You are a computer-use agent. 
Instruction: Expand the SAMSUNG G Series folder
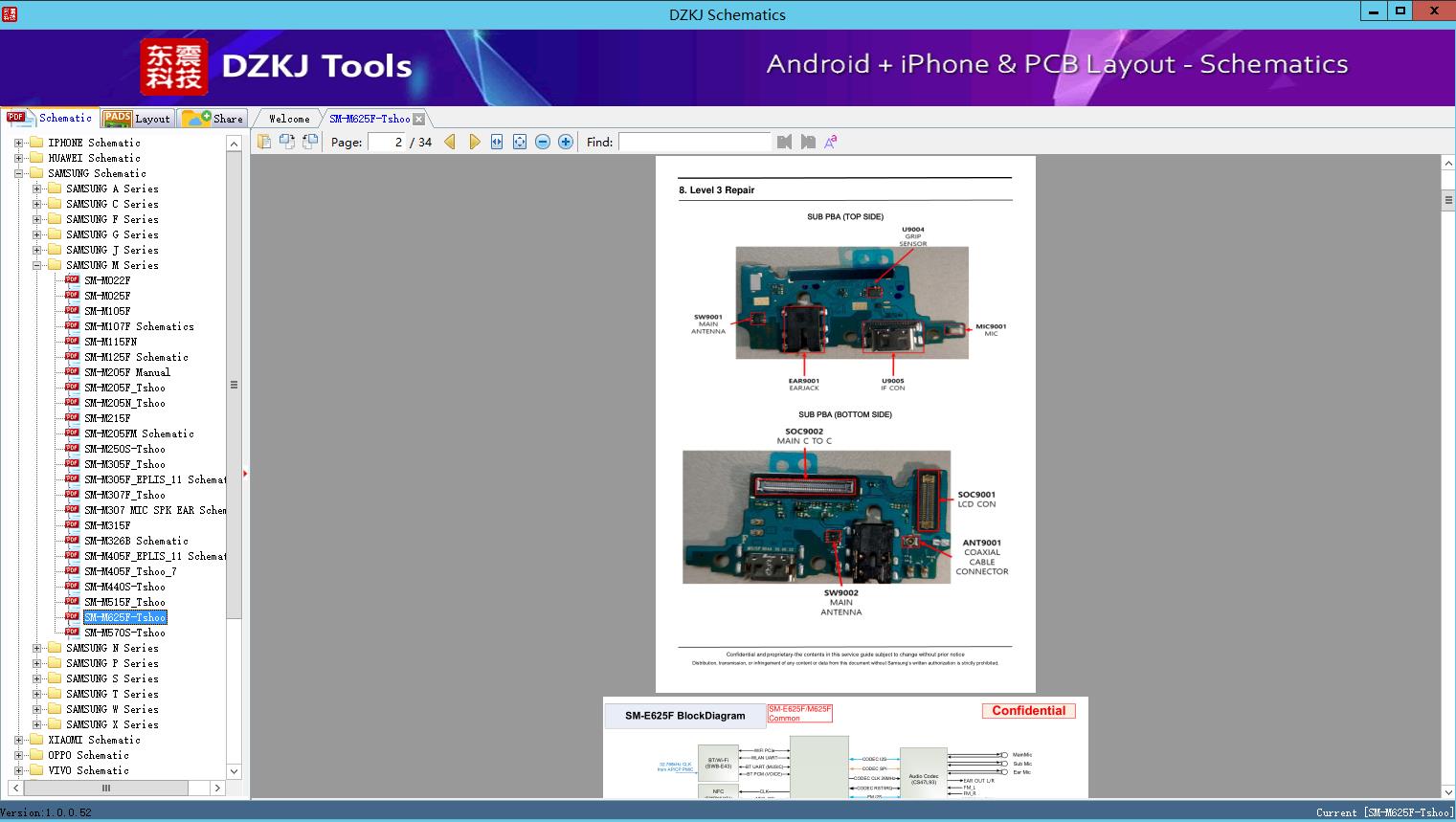pos(36,234)
